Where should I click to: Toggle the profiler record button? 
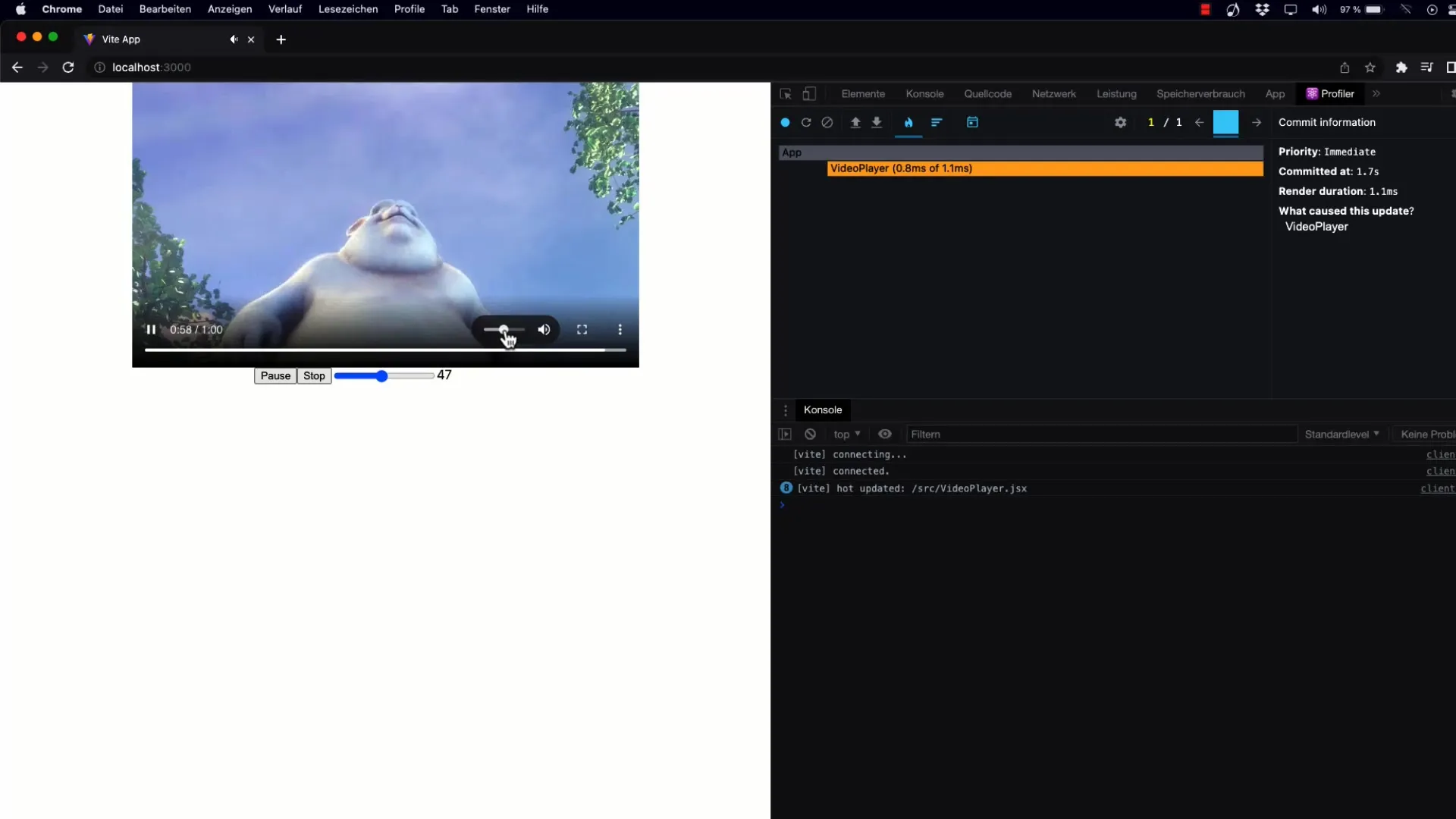[785, 122]
